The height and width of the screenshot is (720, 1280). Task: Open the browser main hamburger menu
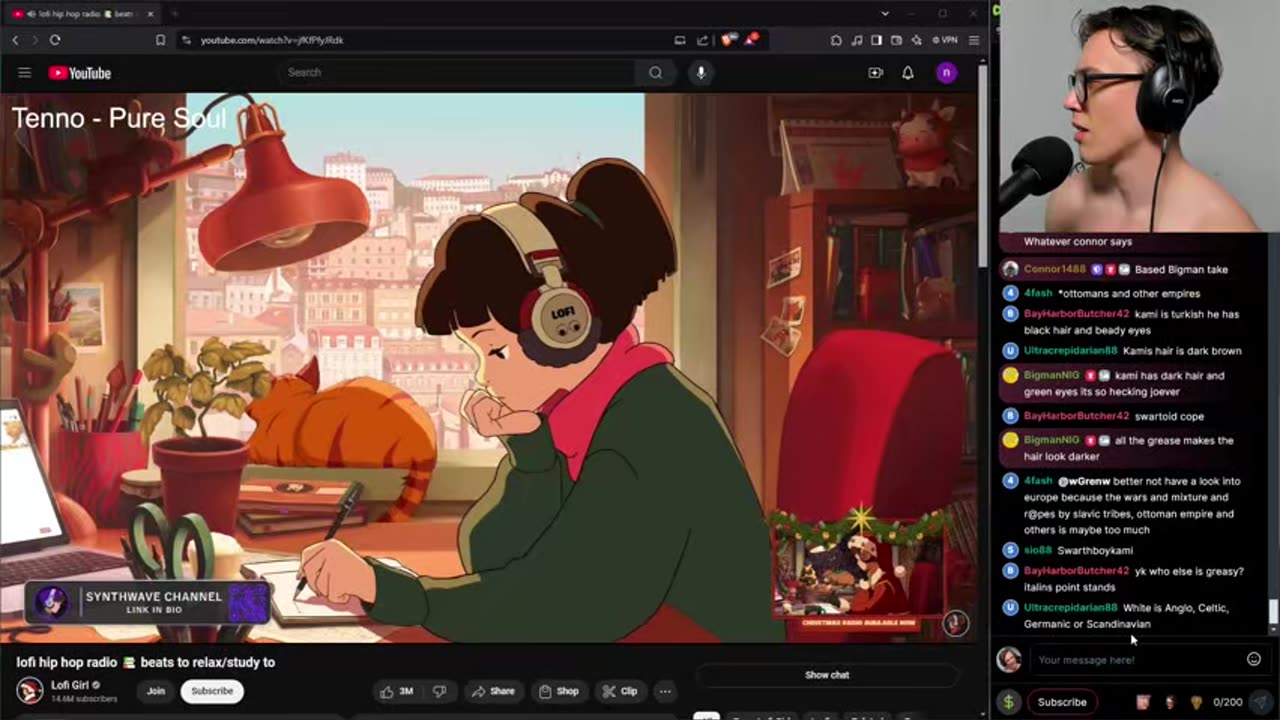(x=973, y=40)
